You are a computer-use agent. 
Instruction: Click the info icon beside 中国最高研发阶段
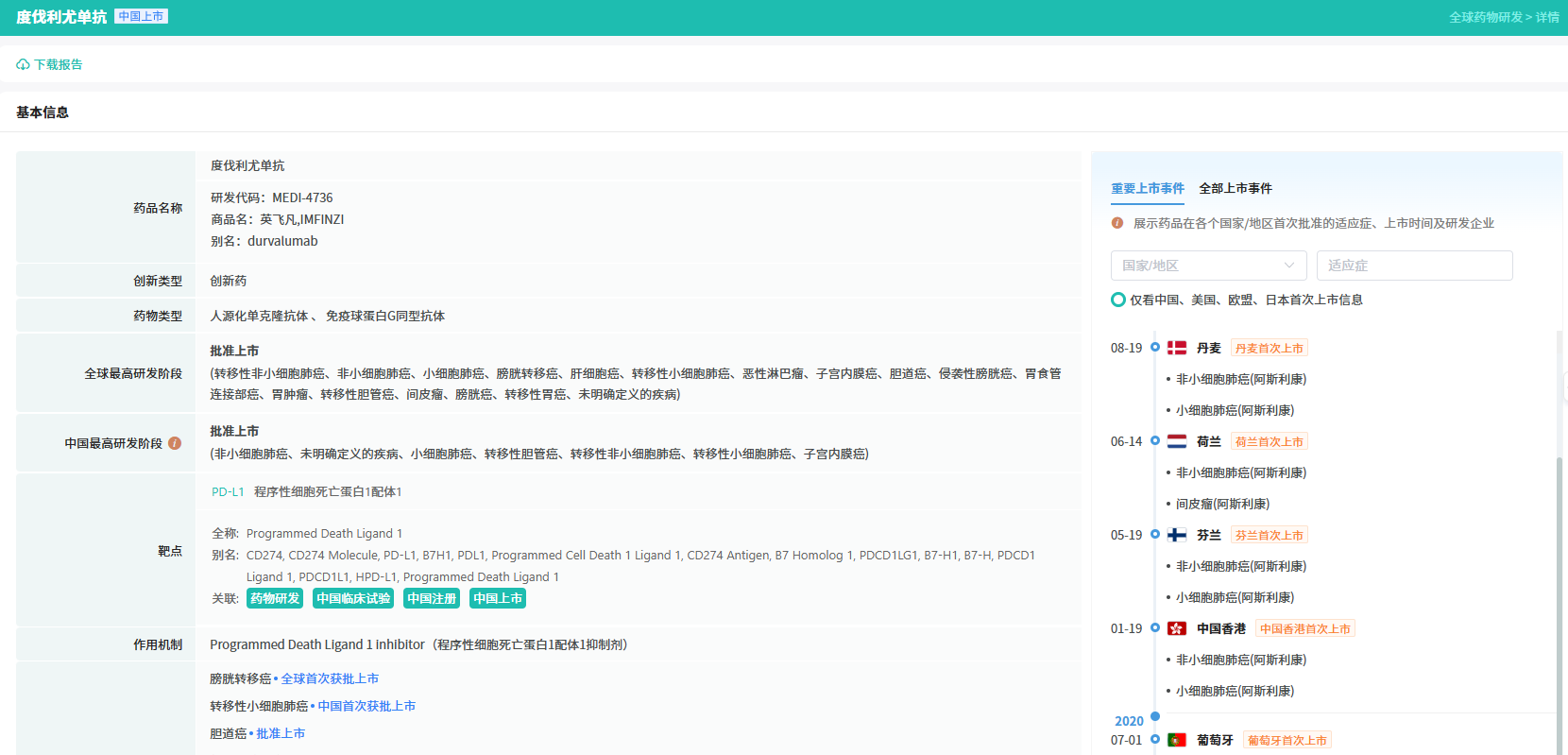tap(175, 443)
